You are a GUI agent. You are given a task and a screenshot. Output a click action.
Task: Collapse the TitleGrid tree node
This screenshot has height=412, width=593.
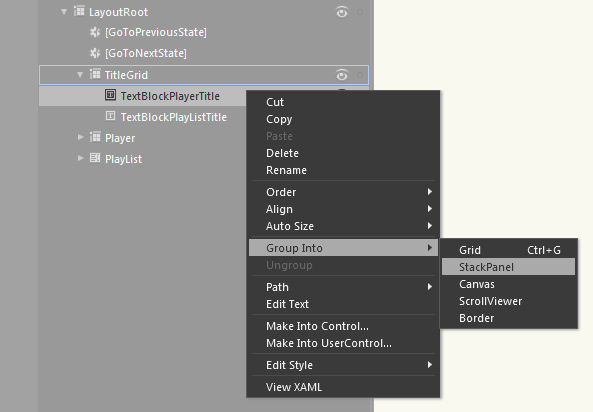(80, 75)
